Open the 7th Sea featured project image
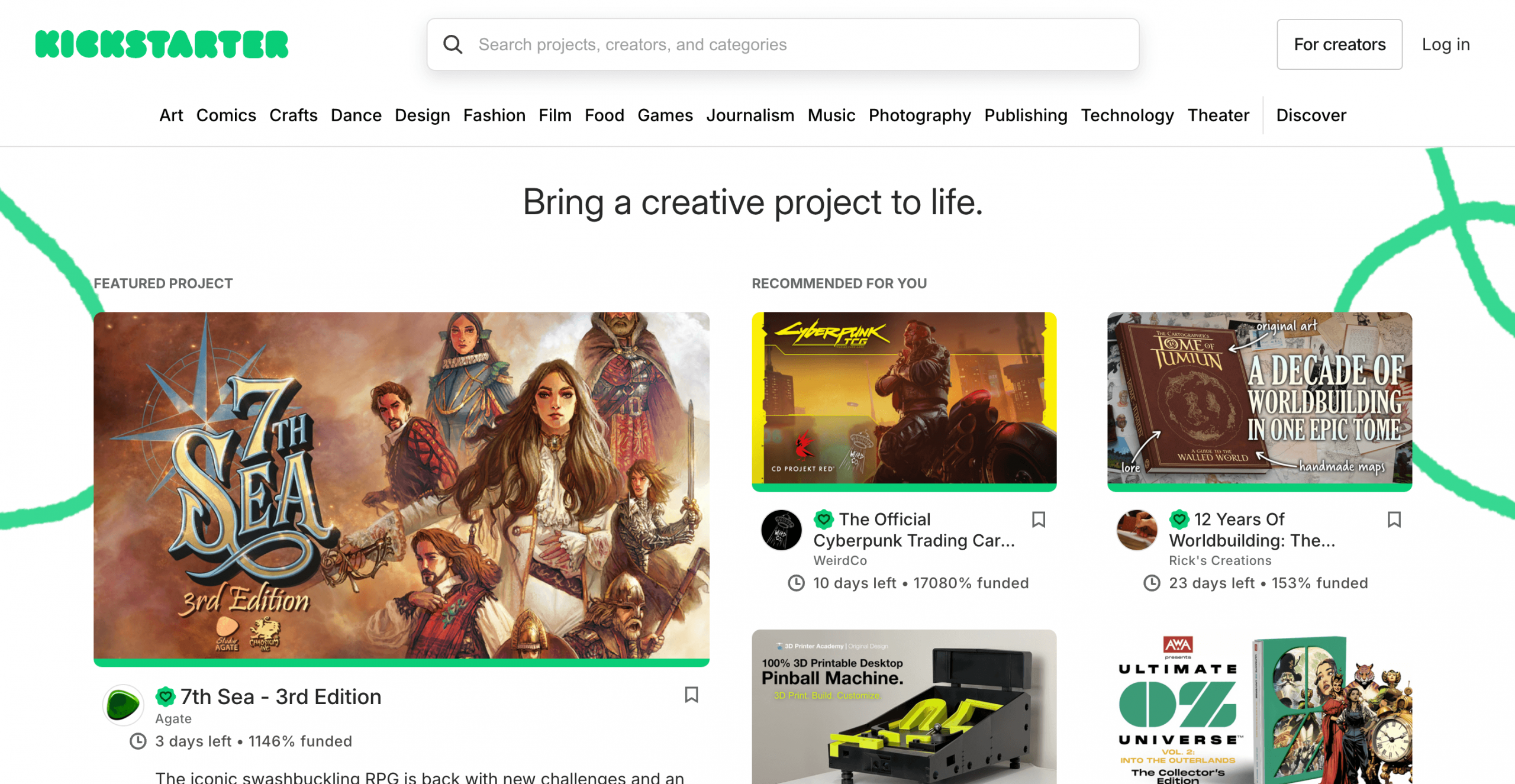This screenshot has width=1515, height=784. 401,485
